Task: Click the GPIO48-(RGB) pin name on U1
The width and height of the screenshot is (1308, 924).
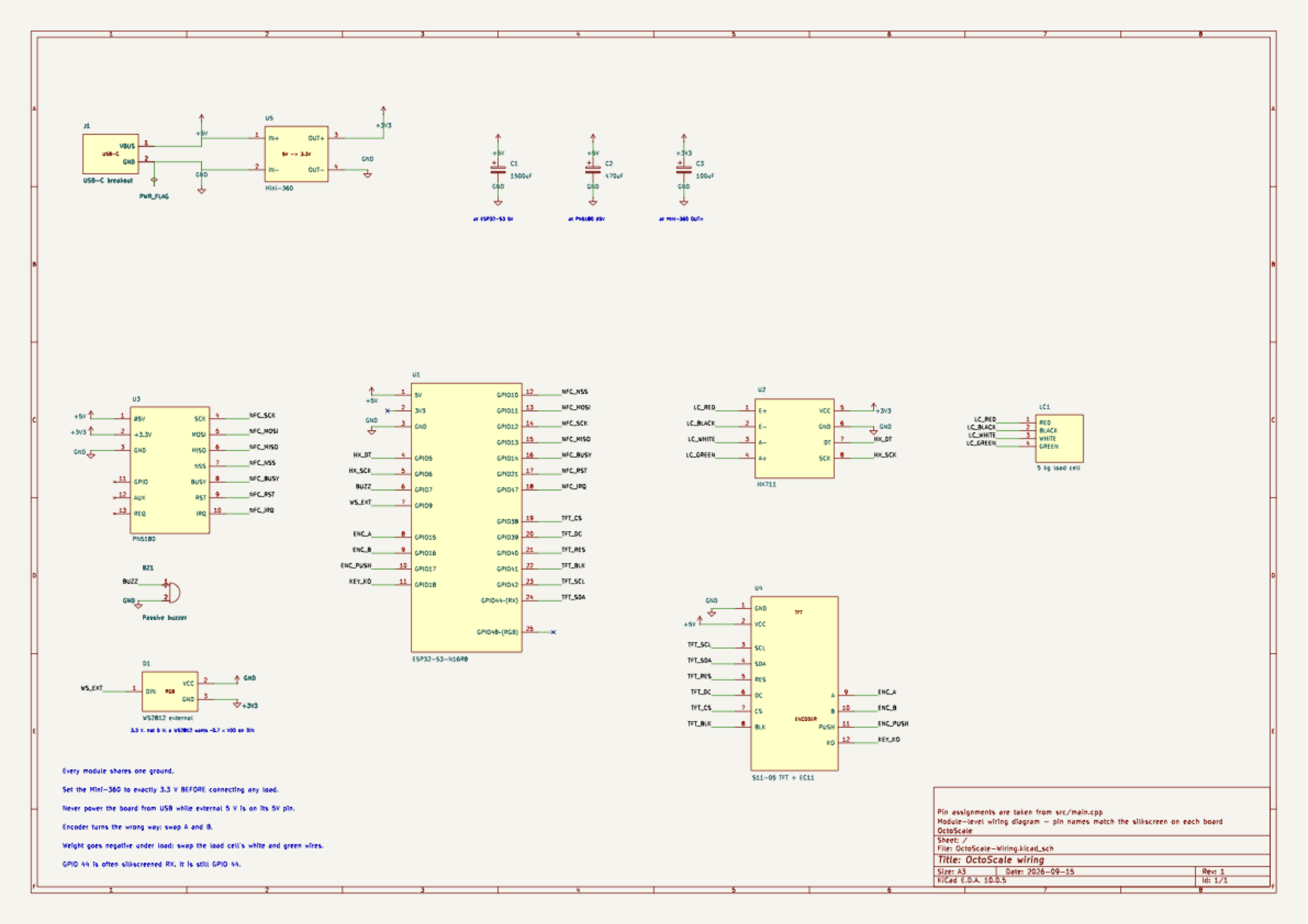Action: 498,632
